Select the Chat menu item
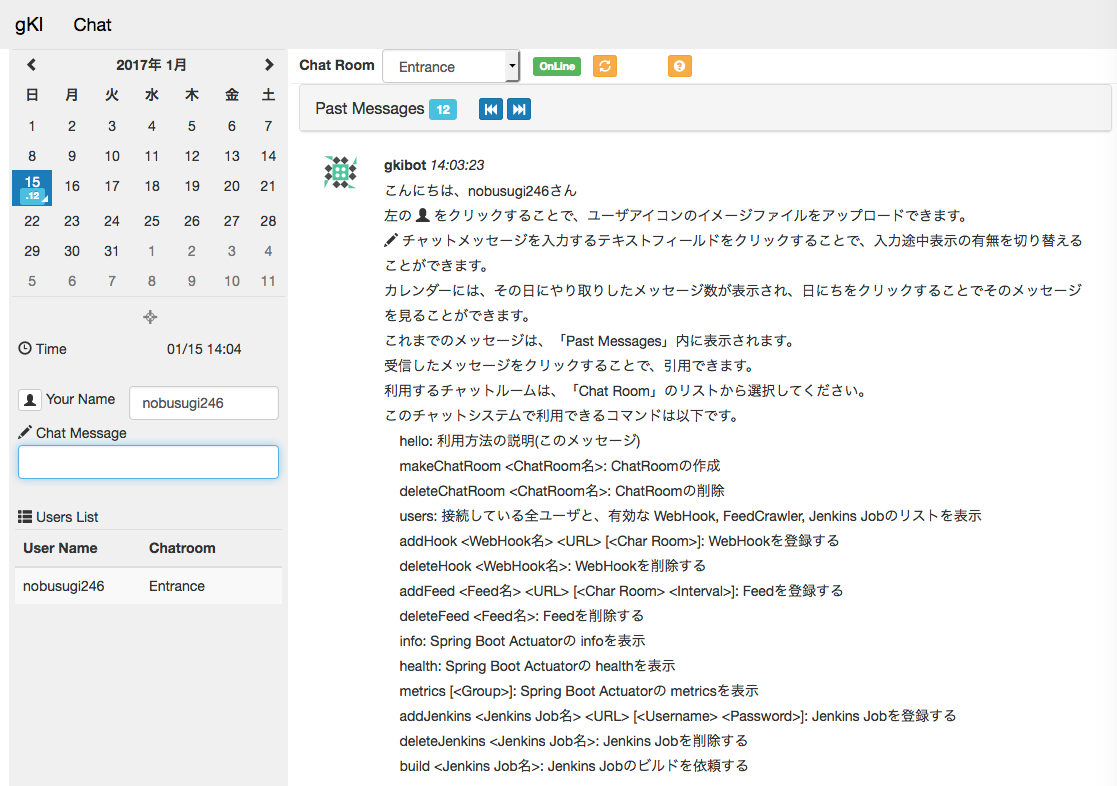The image size is (1117, 786). pos(93,25)
